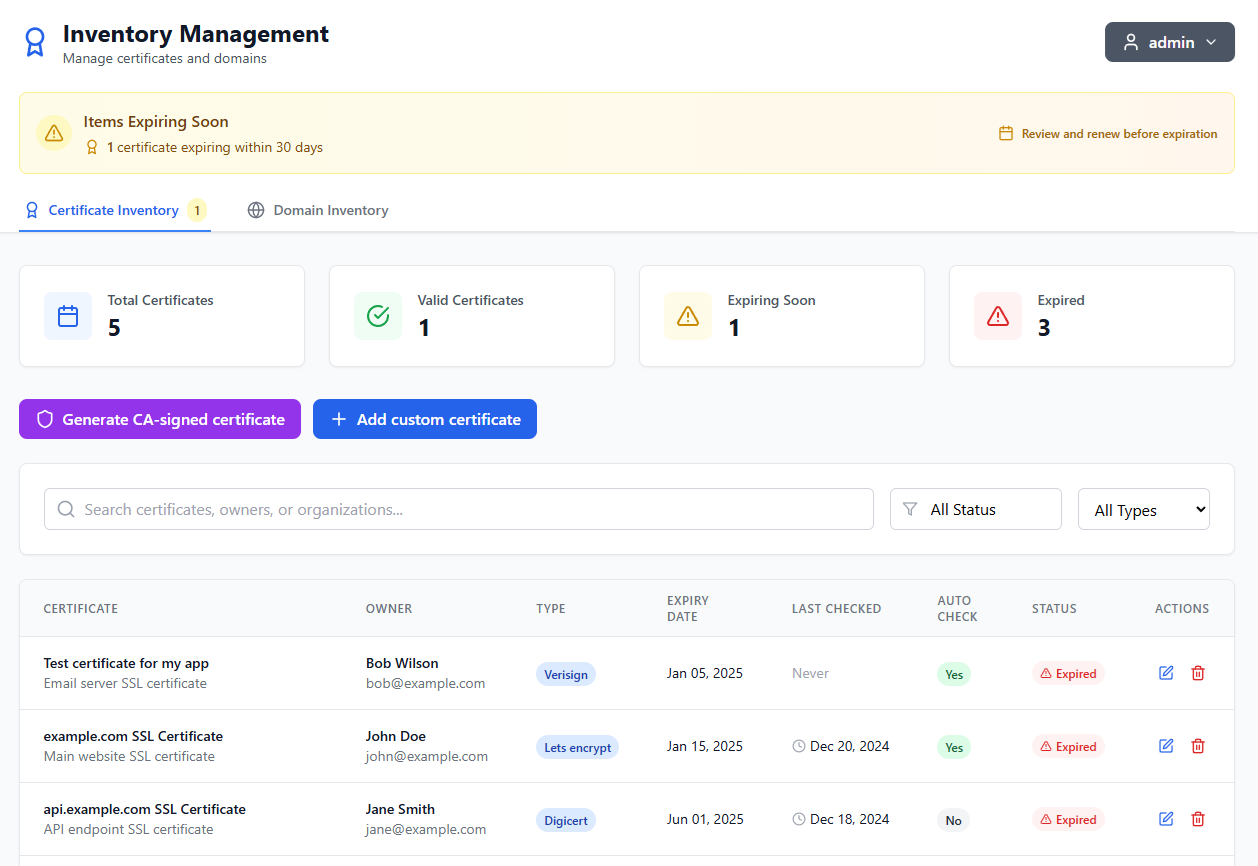1258x866 pixels.
Task: Toggle Auto Check for Bob Wilson's certificate
Action: click(953, 674)
